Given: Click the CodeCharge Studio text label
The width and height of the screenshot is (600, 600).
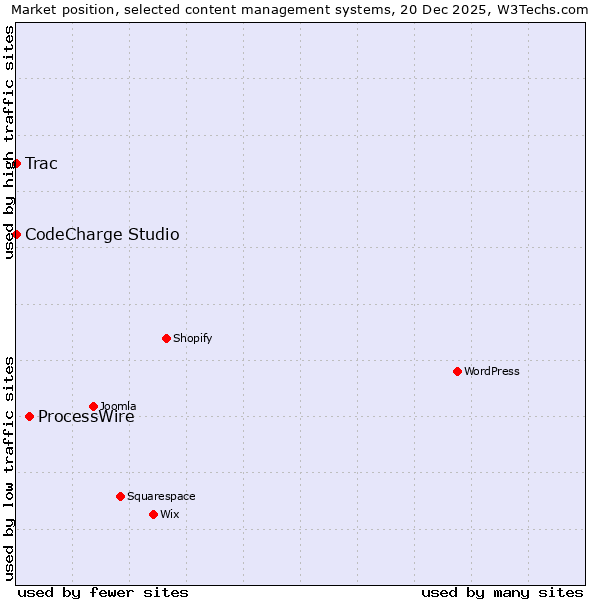Looking at the screenshot, I should click(102, 235).
